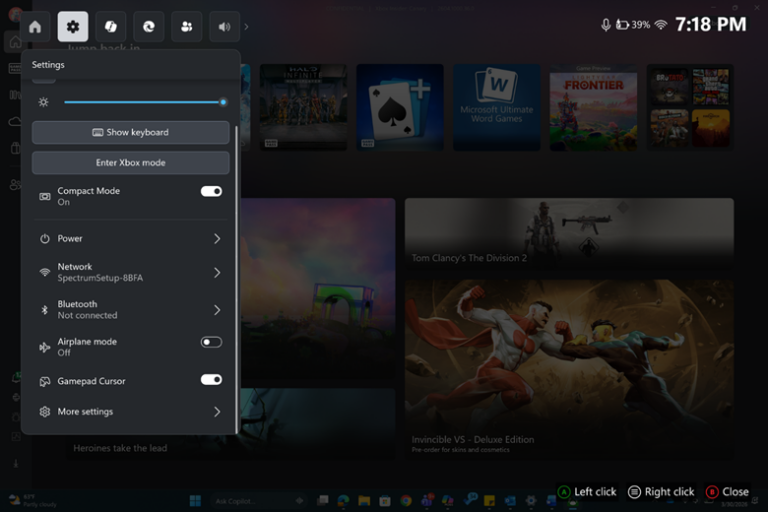Select the Power menu row label

(70, 239)
